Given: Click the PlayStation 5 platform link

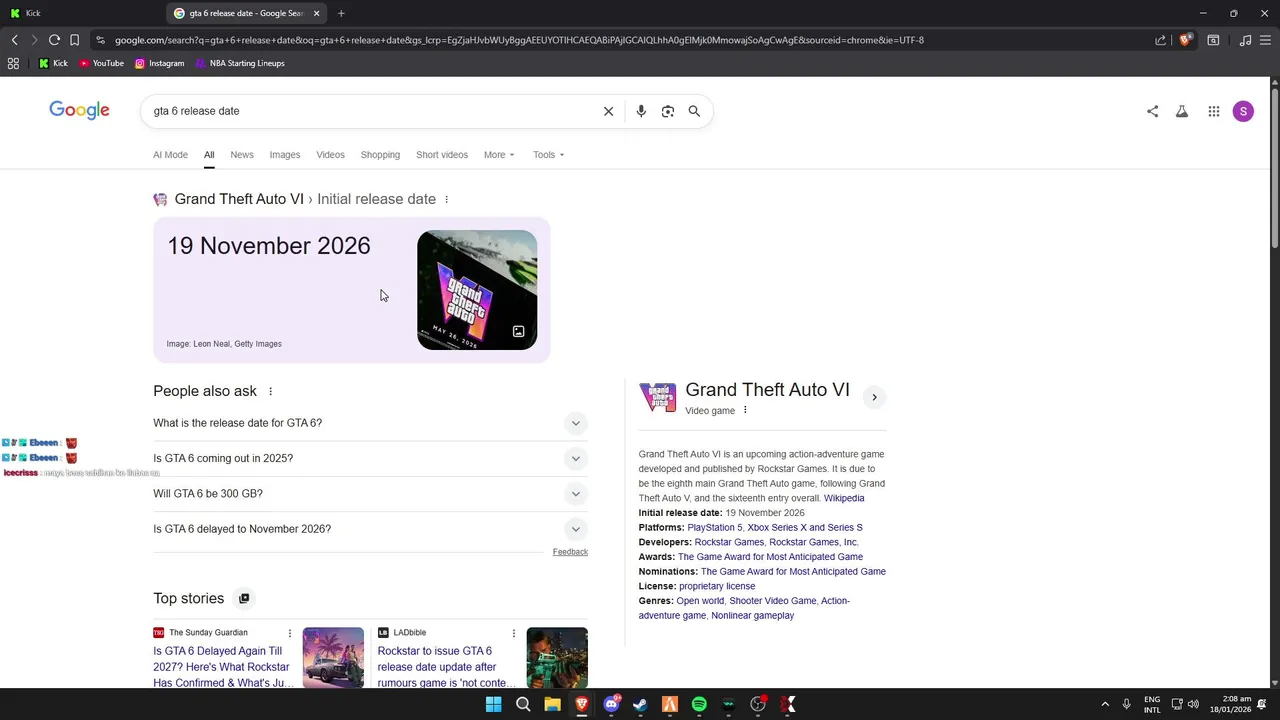Looking at the screenshot, I should coord(715,527).
